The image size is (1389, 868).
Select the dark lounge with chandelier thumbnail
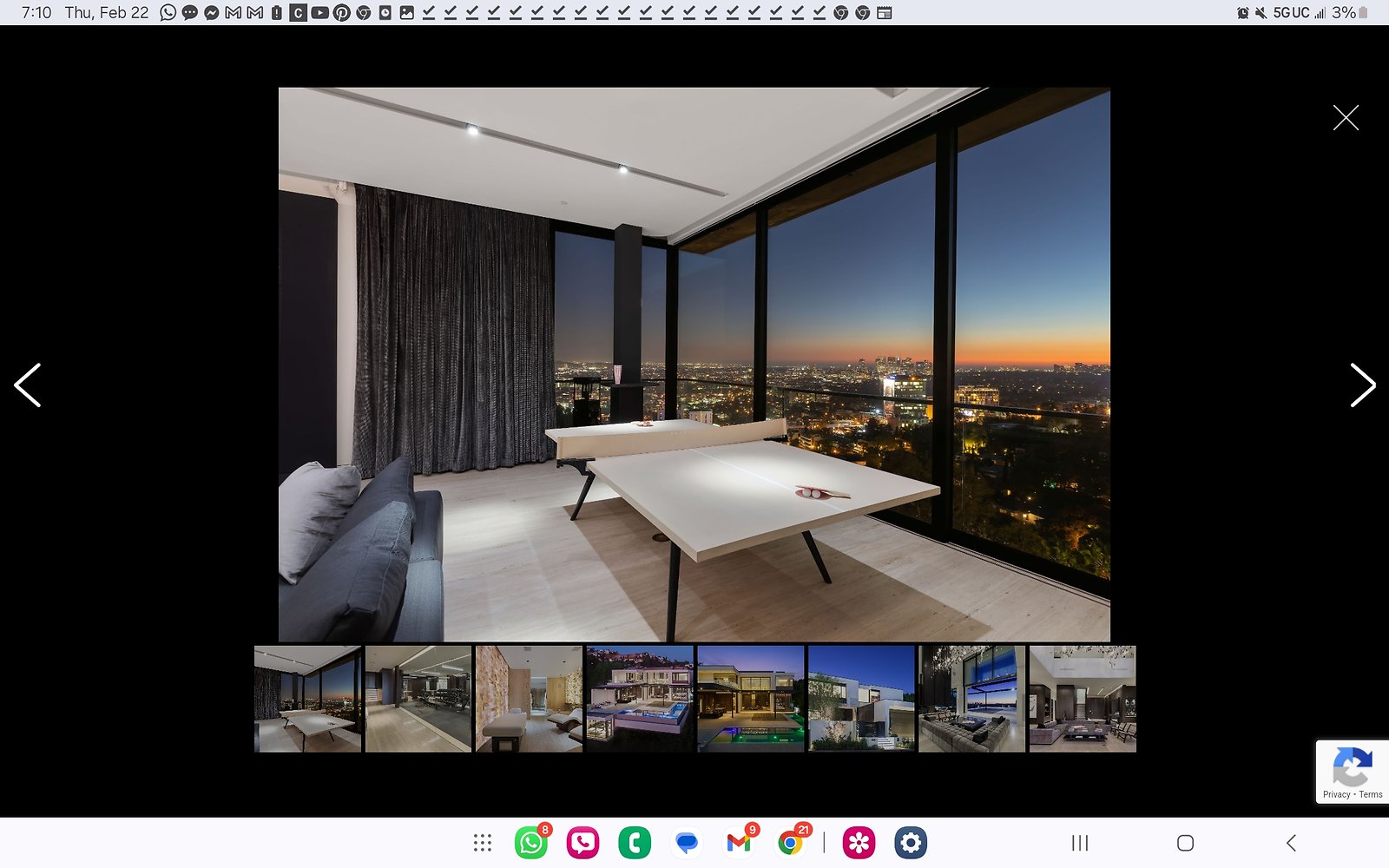tap(971, 699)
